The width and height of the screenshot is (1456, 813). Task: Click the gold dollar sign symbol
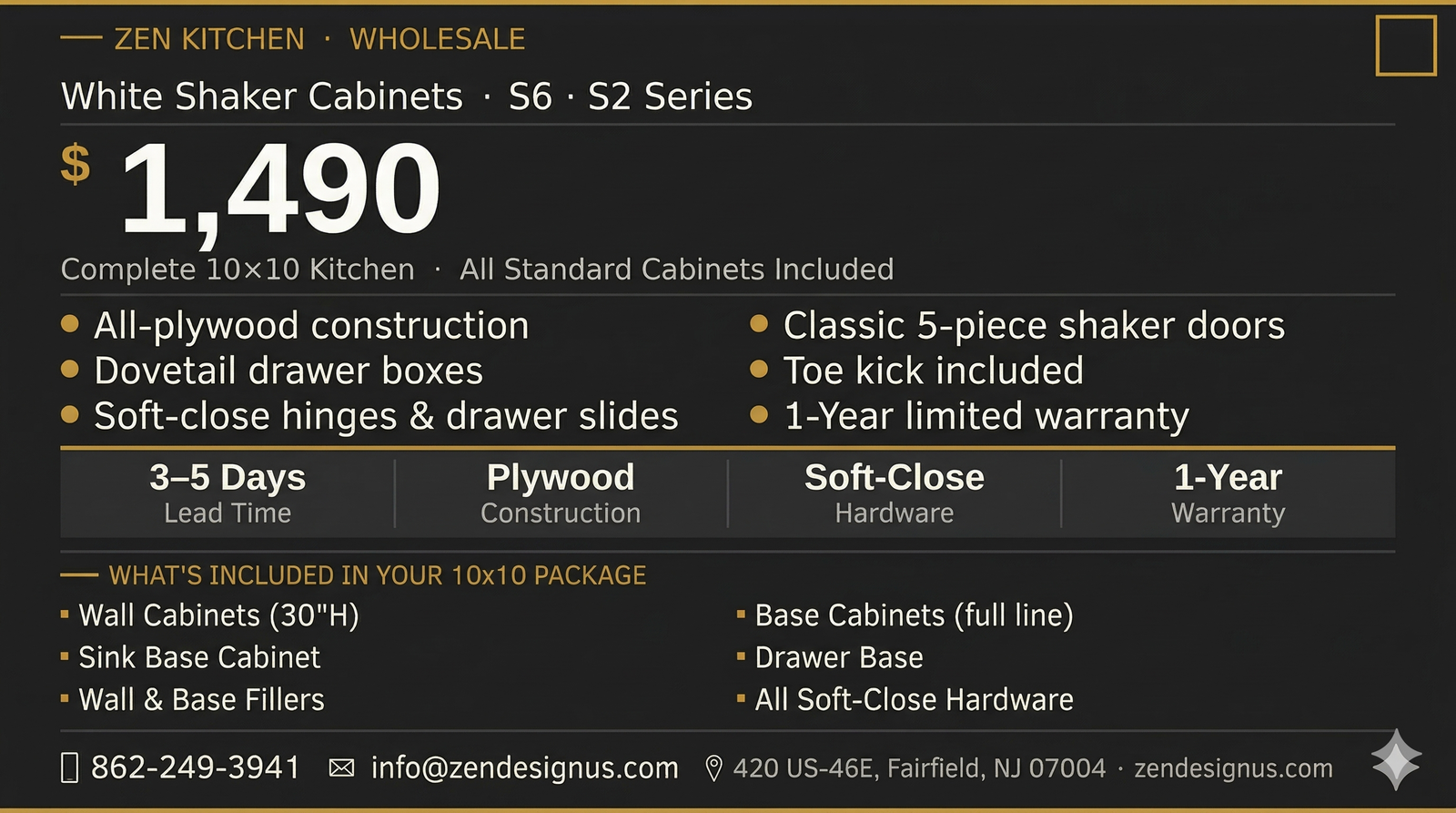76,165
